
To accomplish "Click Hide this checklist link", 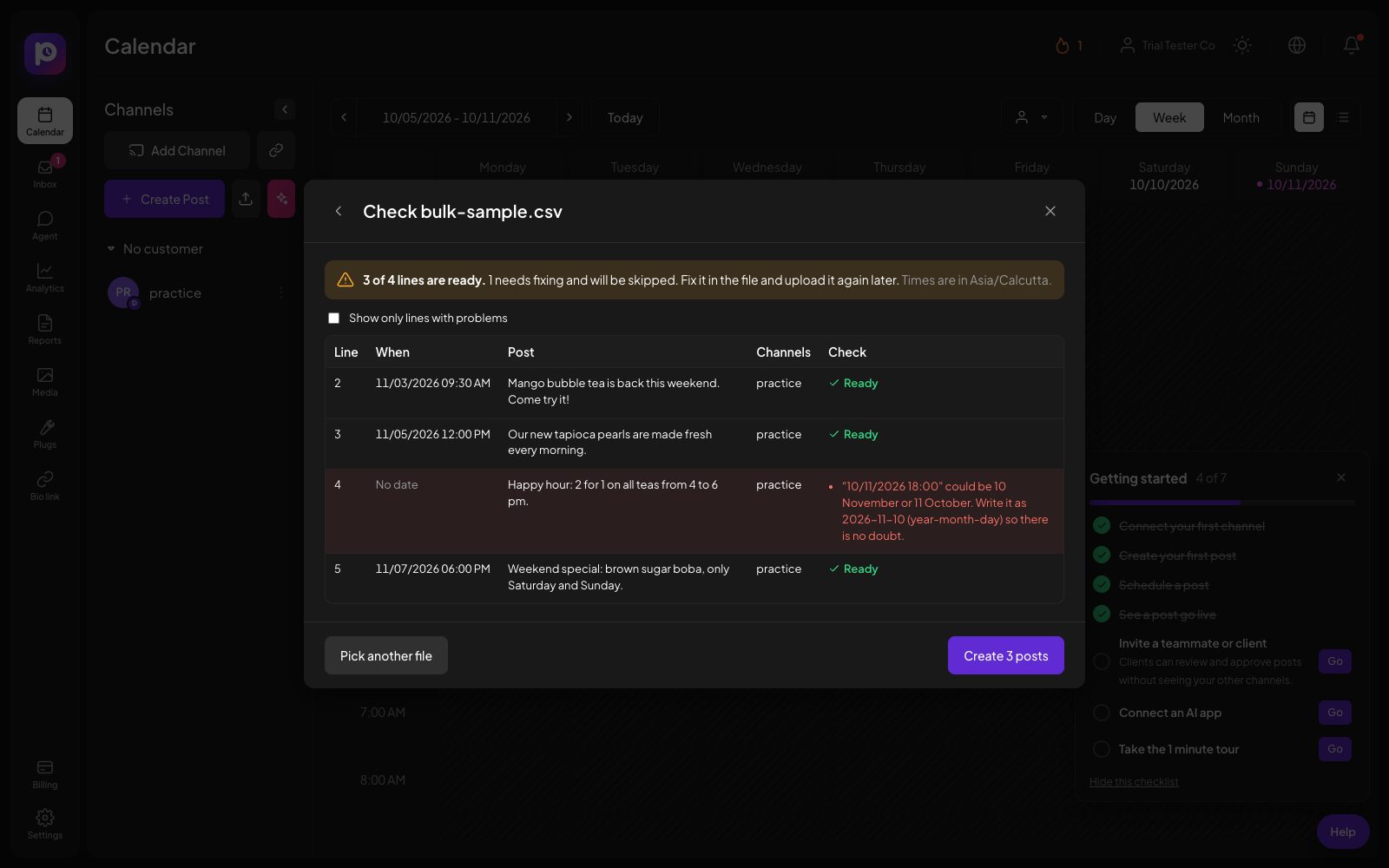I will (x=1134, y=782).
